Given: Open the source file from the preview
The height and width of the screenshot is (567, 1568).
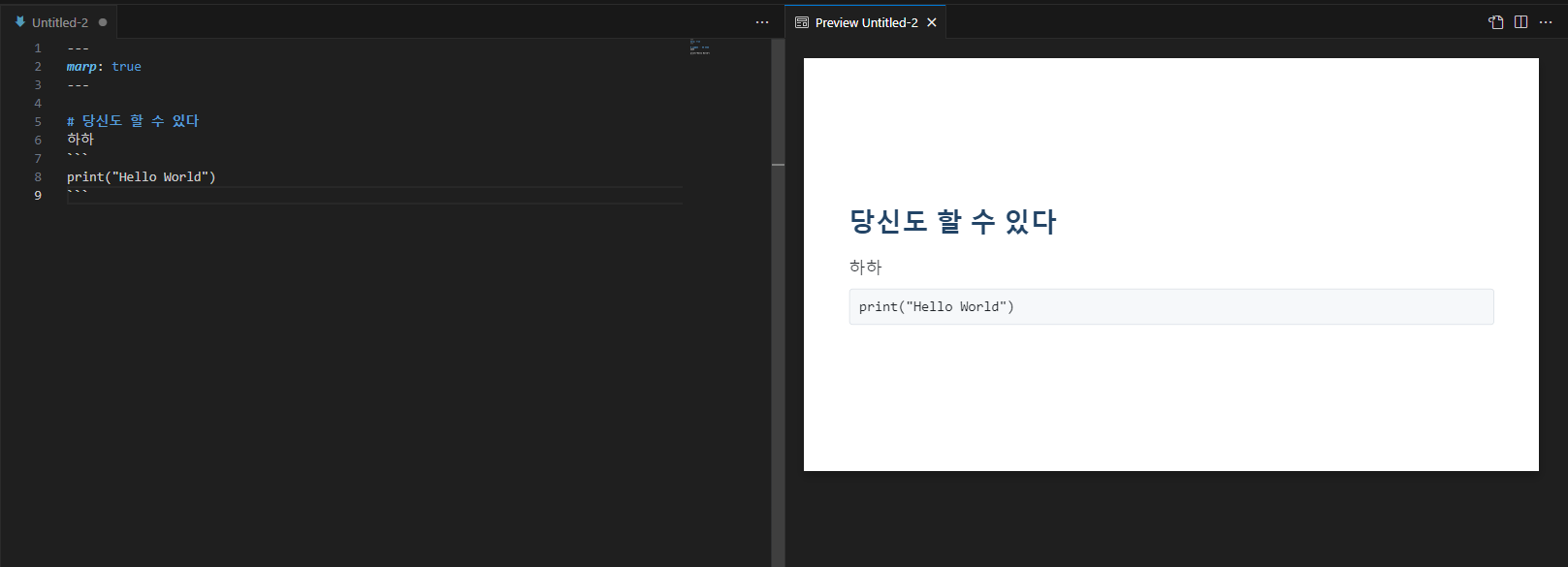Looking at the screenshot, I should click(x=1496, y=22).
